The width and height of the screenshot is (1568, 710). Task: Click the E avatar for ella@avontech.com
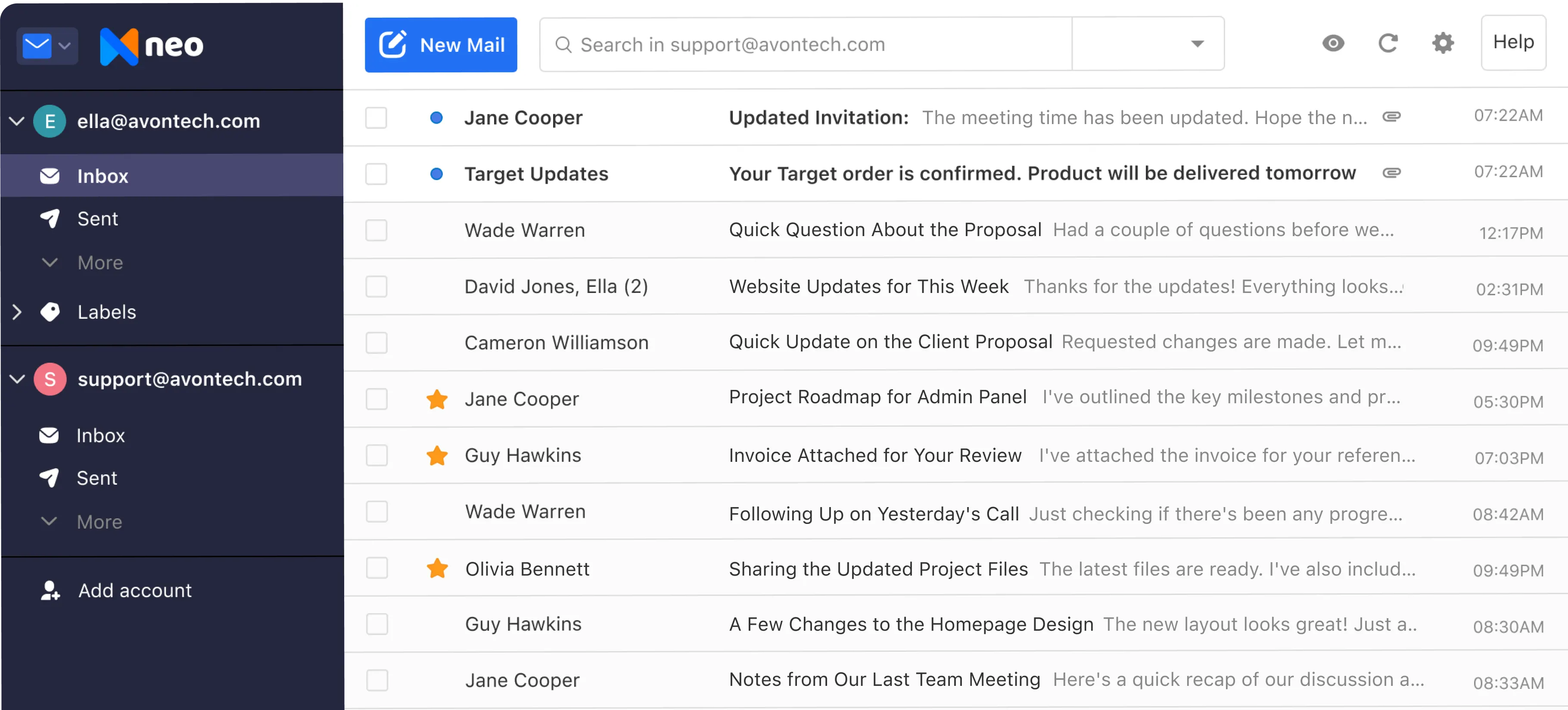point(50,121)
